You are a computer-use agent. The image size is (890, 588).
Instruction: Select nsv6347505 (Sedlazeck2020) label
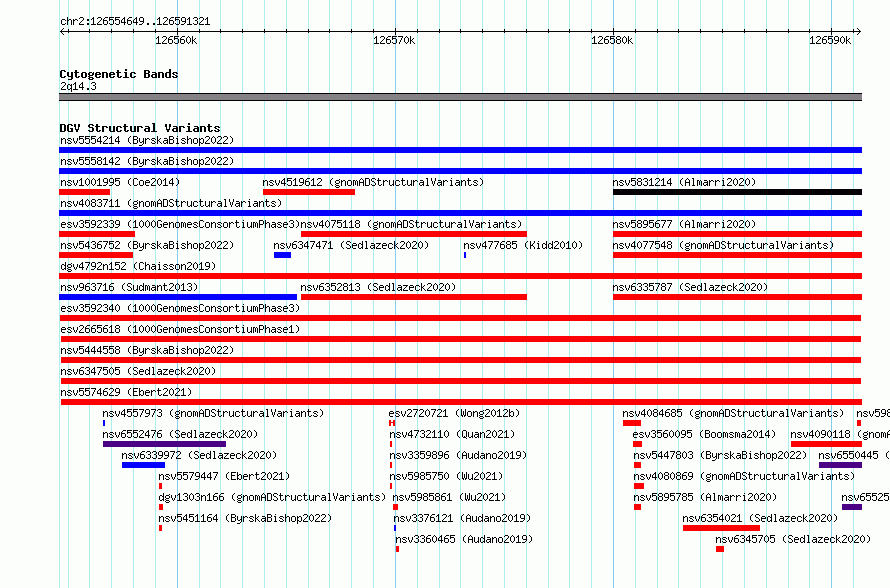coord(138,371)
